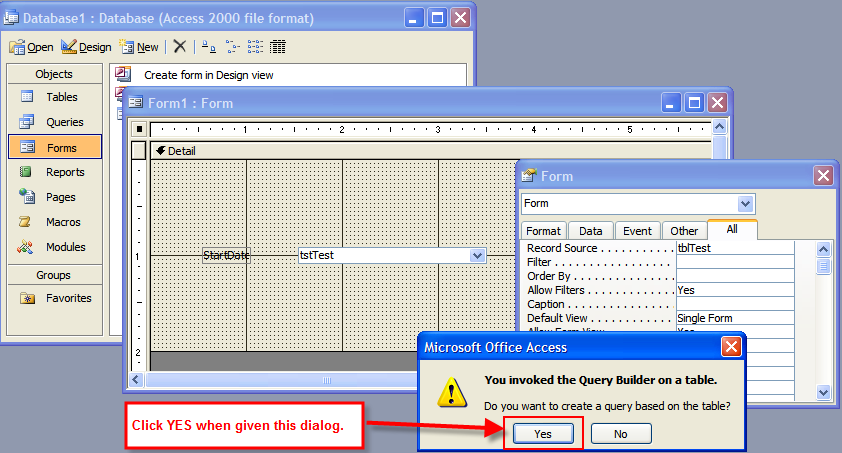The height and width of the screenshot is (453, 842).
Task: Minimize the Form1 window
Action: (671, 103)
